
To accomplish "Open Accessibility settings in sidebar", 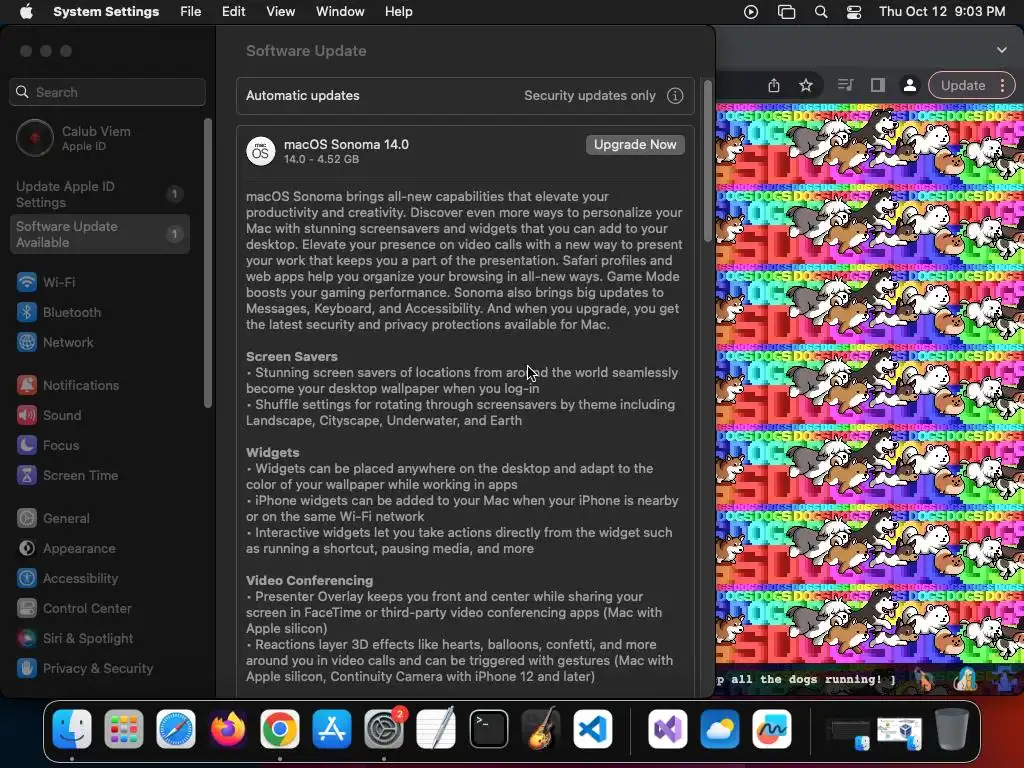I will click(x=67, y=579).
